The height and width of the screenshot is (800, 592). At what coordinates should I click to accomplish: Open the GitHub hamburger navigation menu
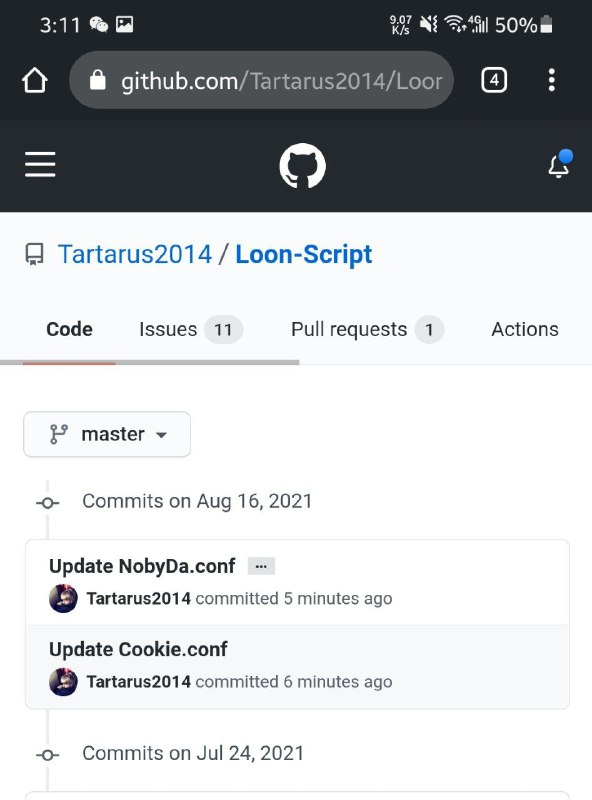click(40, 164)
